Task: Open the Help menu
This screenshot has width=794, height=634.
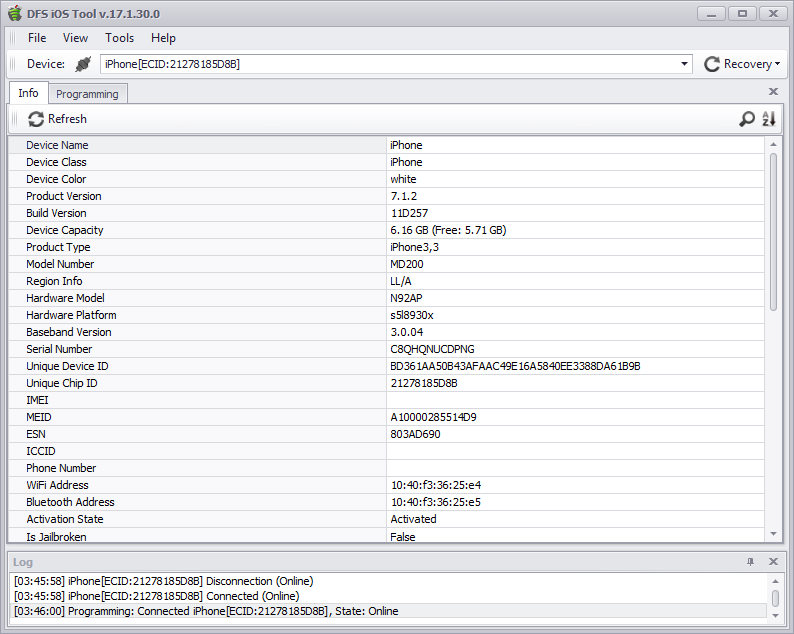Action: (163, 38)
